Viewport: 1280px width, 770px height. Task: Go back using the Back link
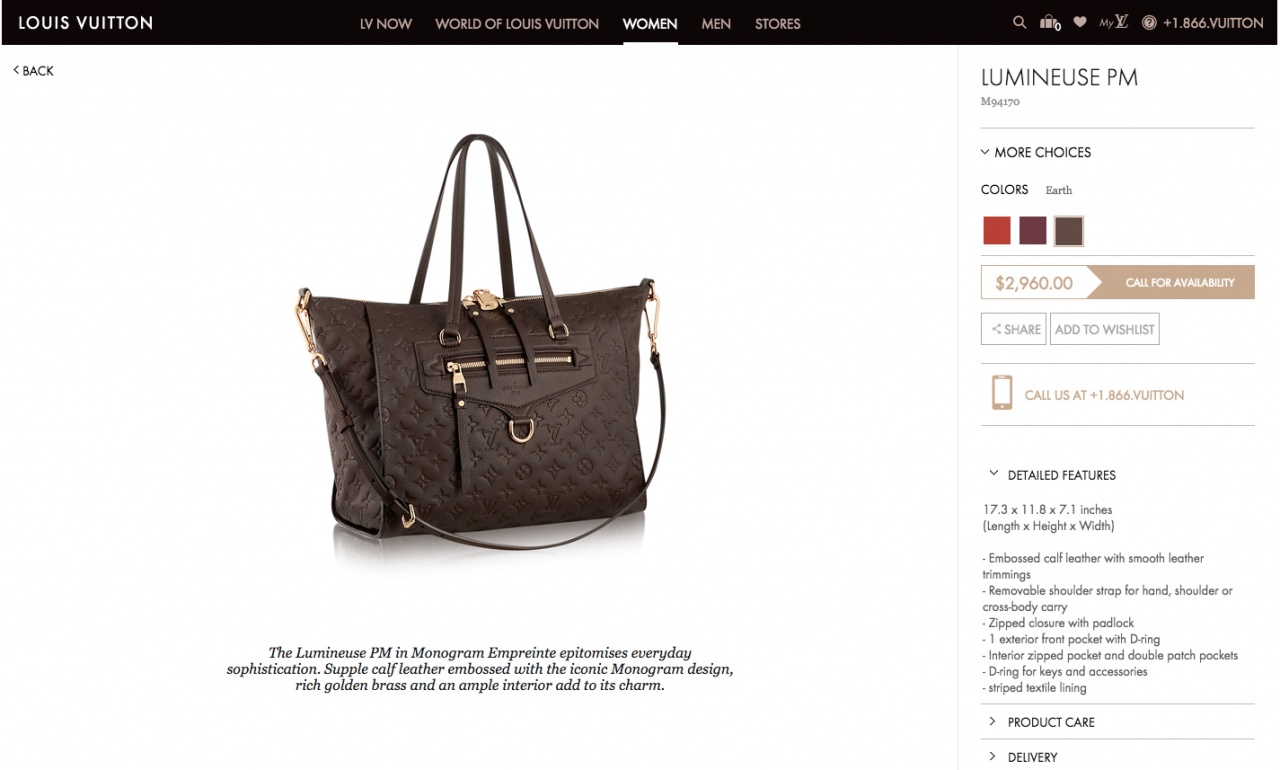point(33,71)
